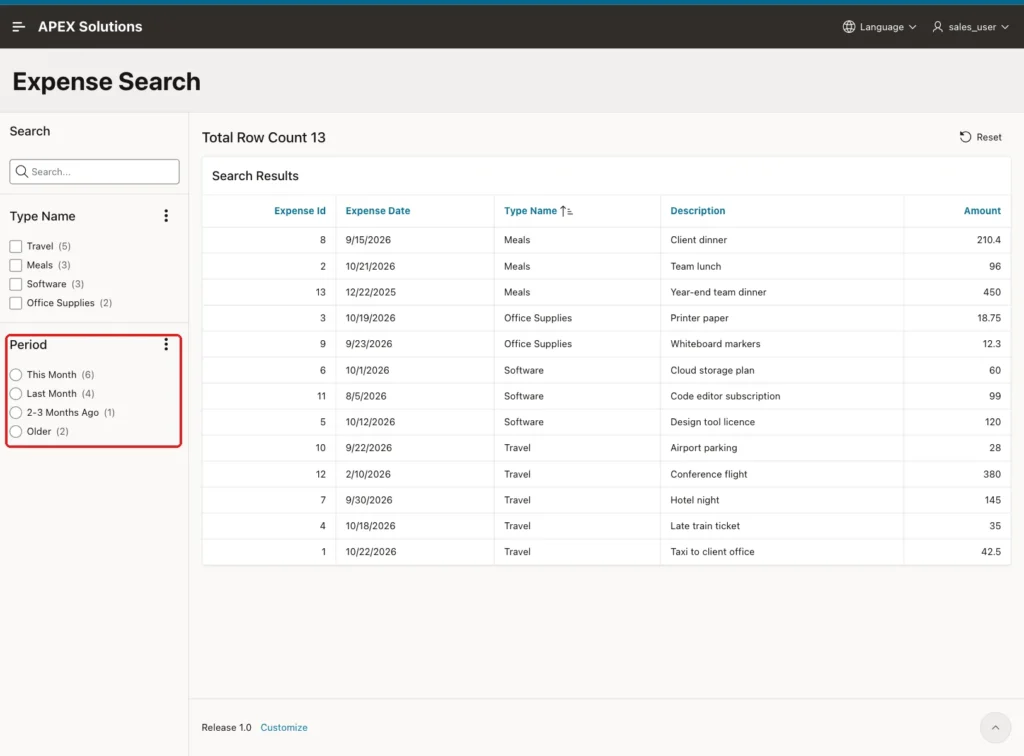Select the Older radio option
Viewport: 1024px width, 756px height.
coord(16,432)
